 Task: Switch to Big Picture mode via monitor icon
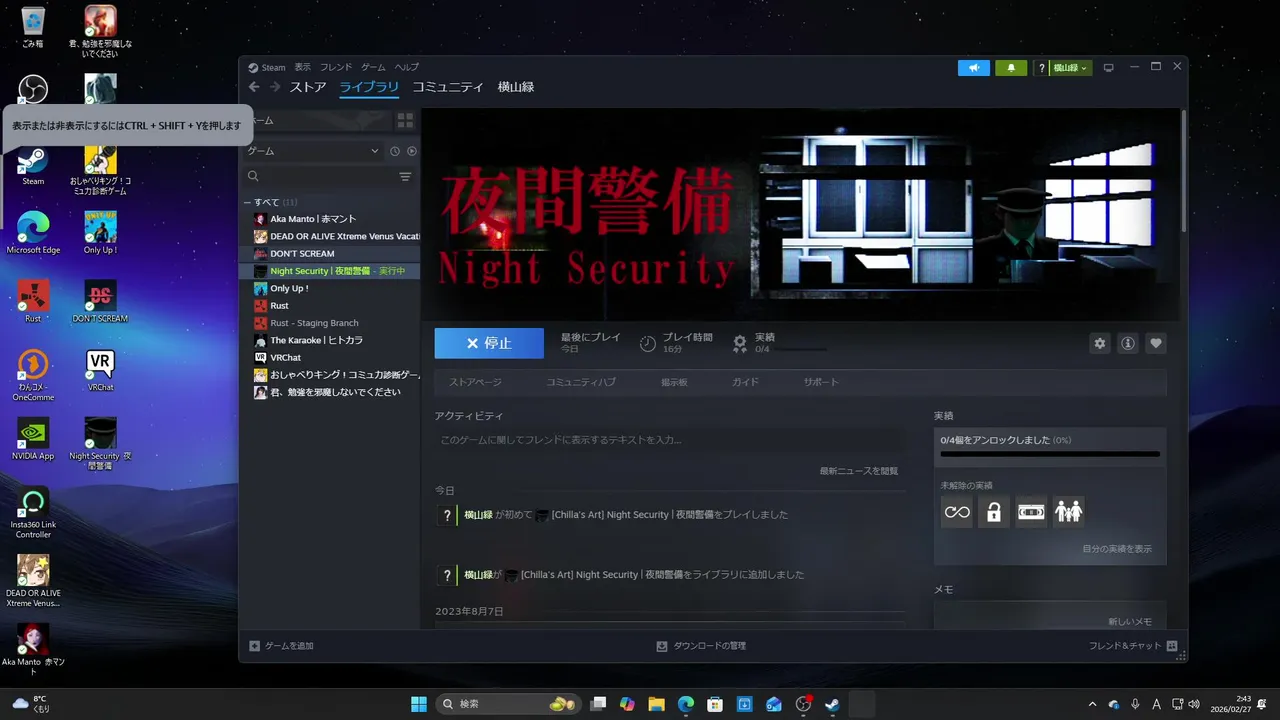tap(1108, 68)
